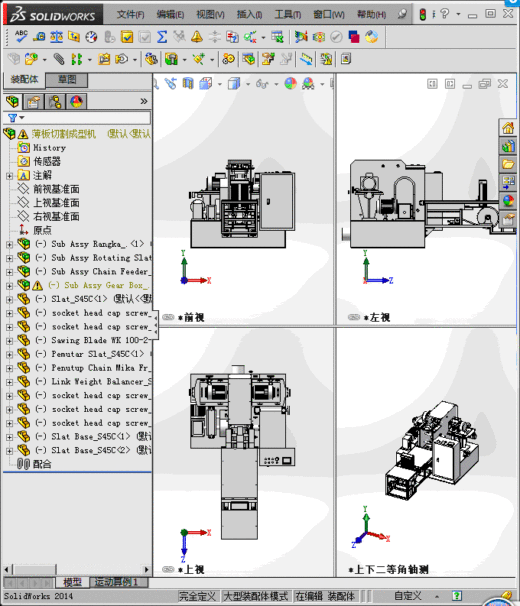This screenshot has width=520, height=606.
Task: Open View Palette in task pane
Action: [508, 182]
